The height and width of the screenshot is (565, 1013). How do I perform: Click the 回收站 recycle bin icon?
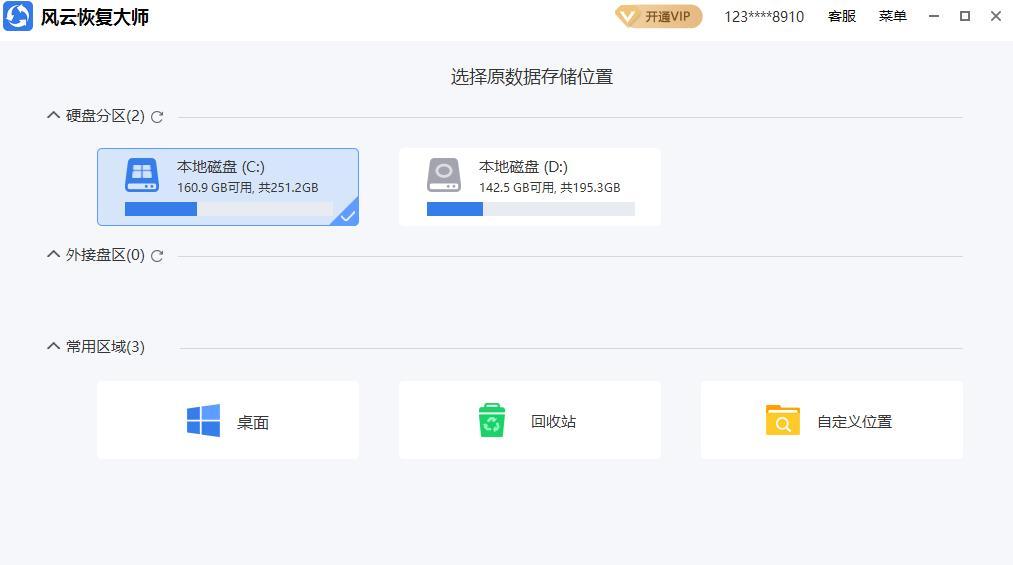[492, 420]
